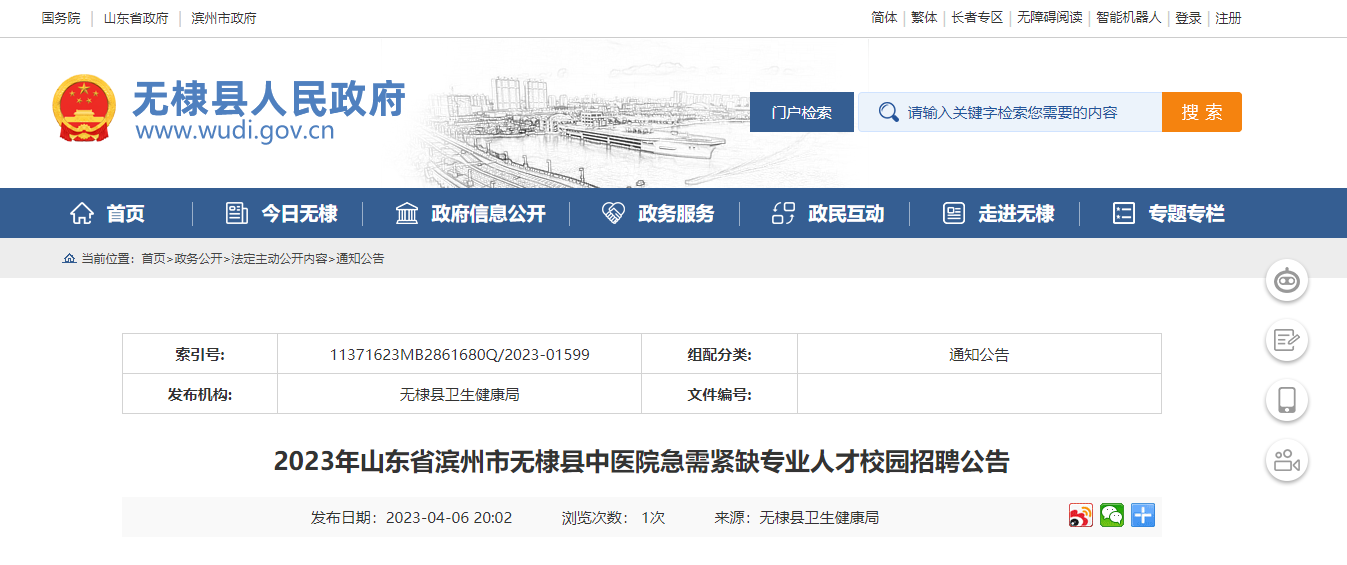Click the 门户检索 button
This screenshot has width=1347, height=565.
(802, 112)
